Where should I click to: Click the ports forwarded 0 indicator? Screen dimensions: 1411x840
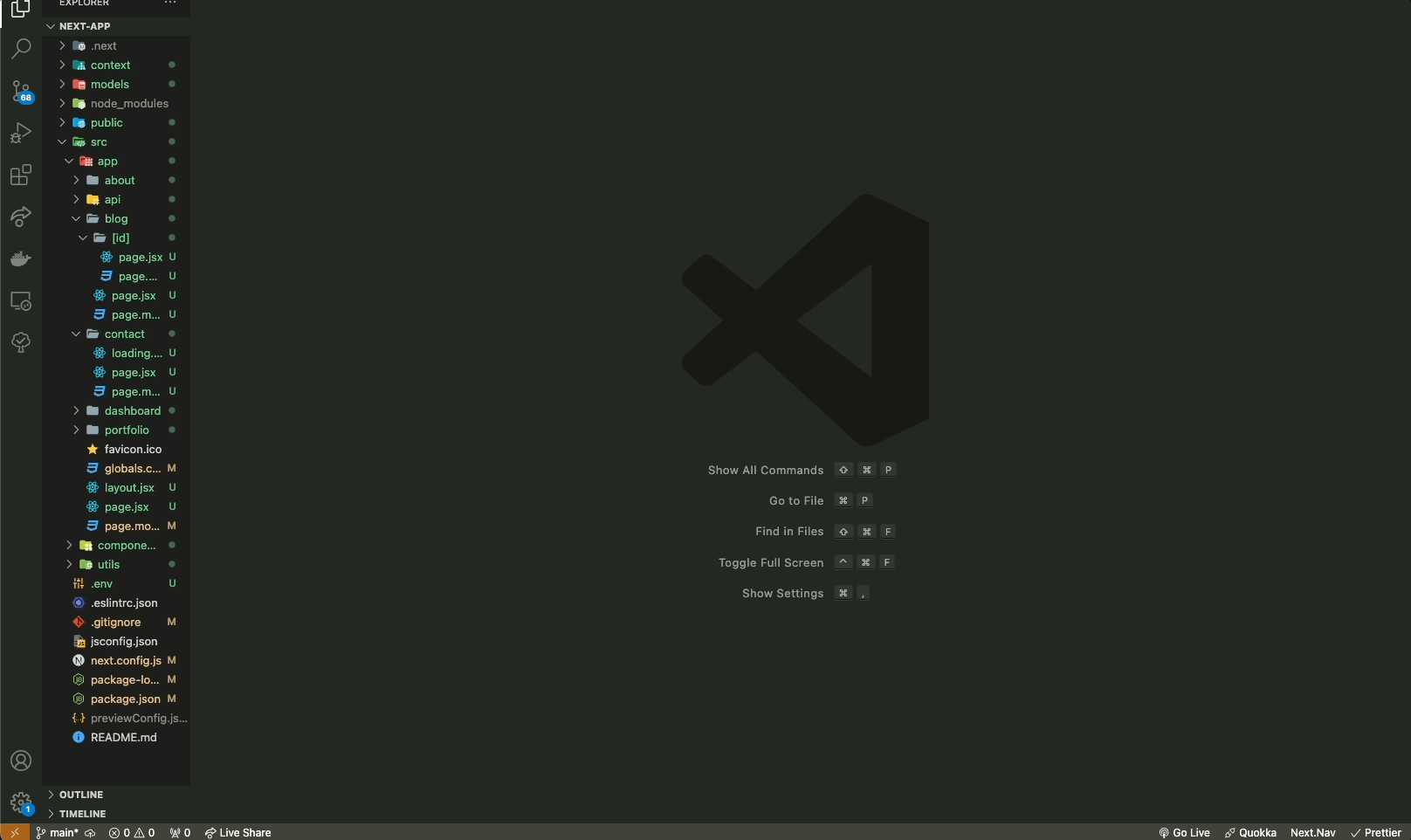(180, 832)
